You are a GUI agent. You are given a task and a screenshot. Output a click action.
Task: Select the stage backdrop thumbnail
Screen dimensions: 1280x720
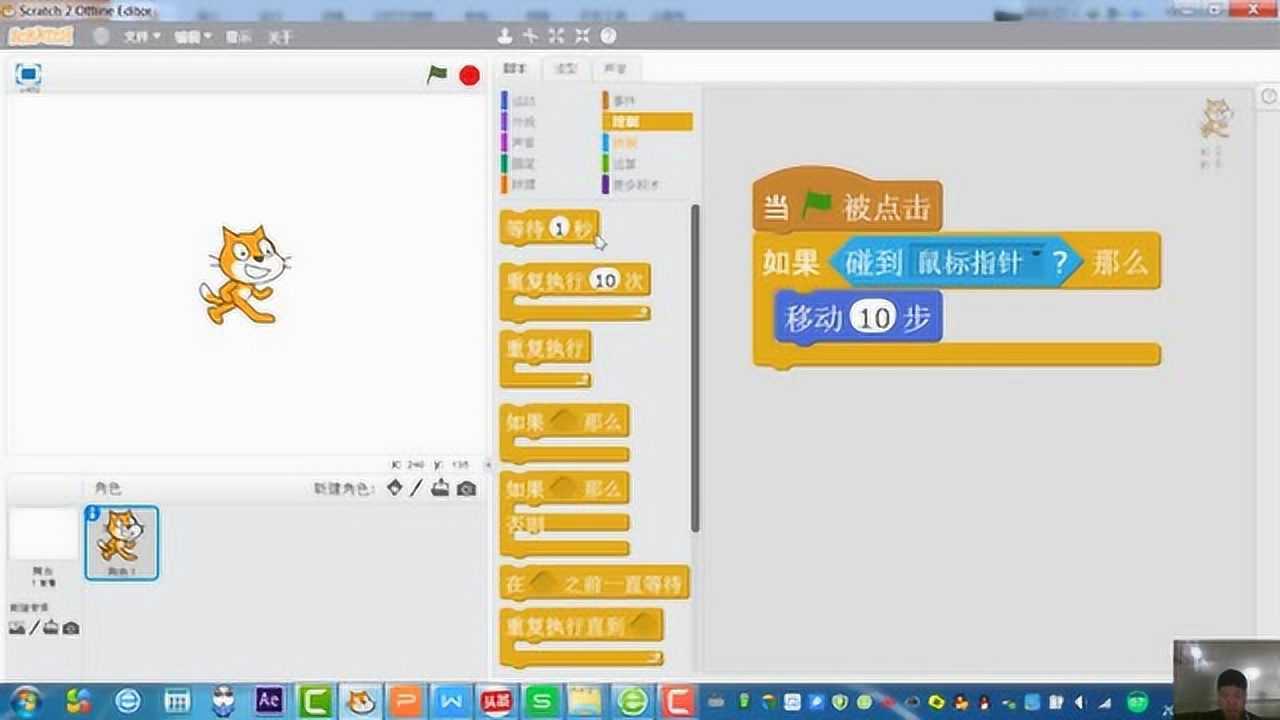[43, 533]
